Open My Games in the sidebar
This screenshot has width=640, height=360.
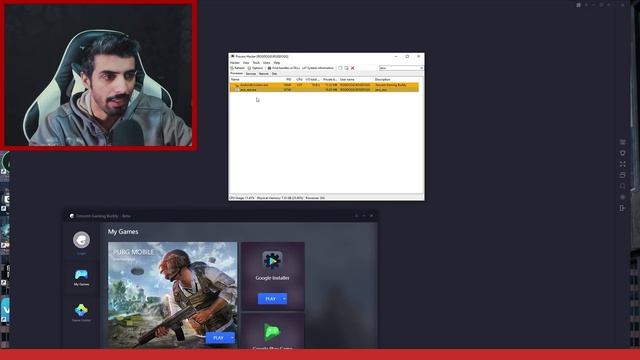(x=81, y=277)
